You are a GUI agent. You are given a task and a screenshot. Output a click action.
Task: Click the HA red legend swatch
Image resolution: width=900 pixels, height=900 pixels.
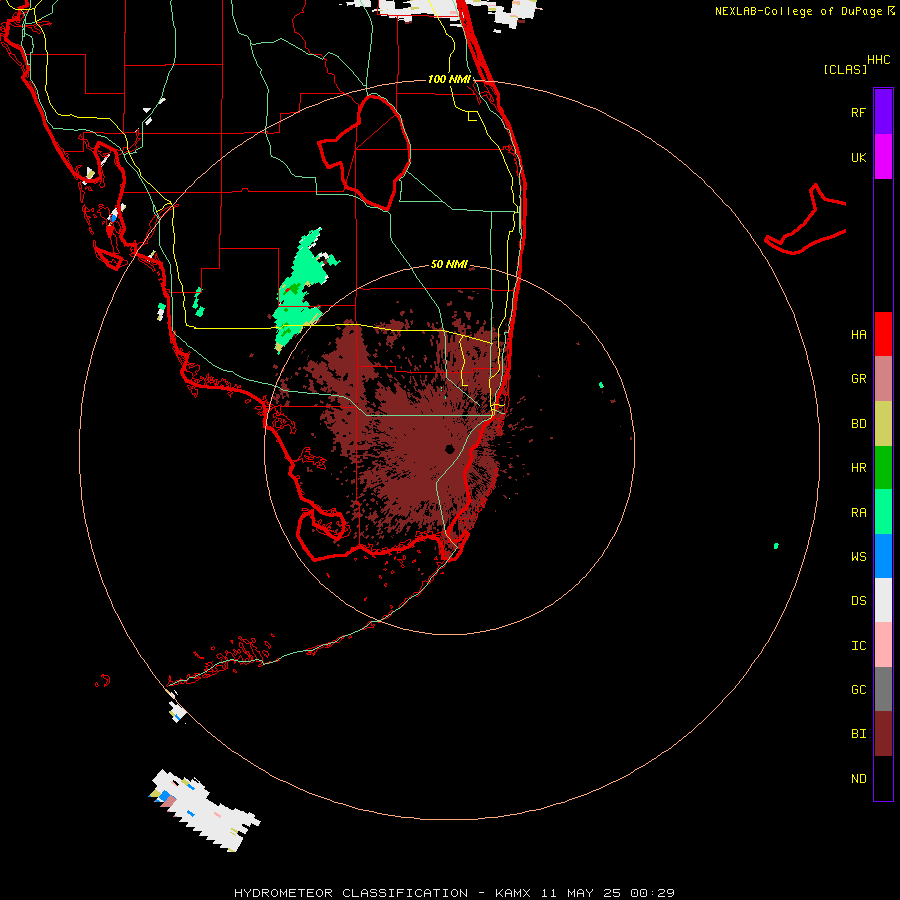point(883,334)
